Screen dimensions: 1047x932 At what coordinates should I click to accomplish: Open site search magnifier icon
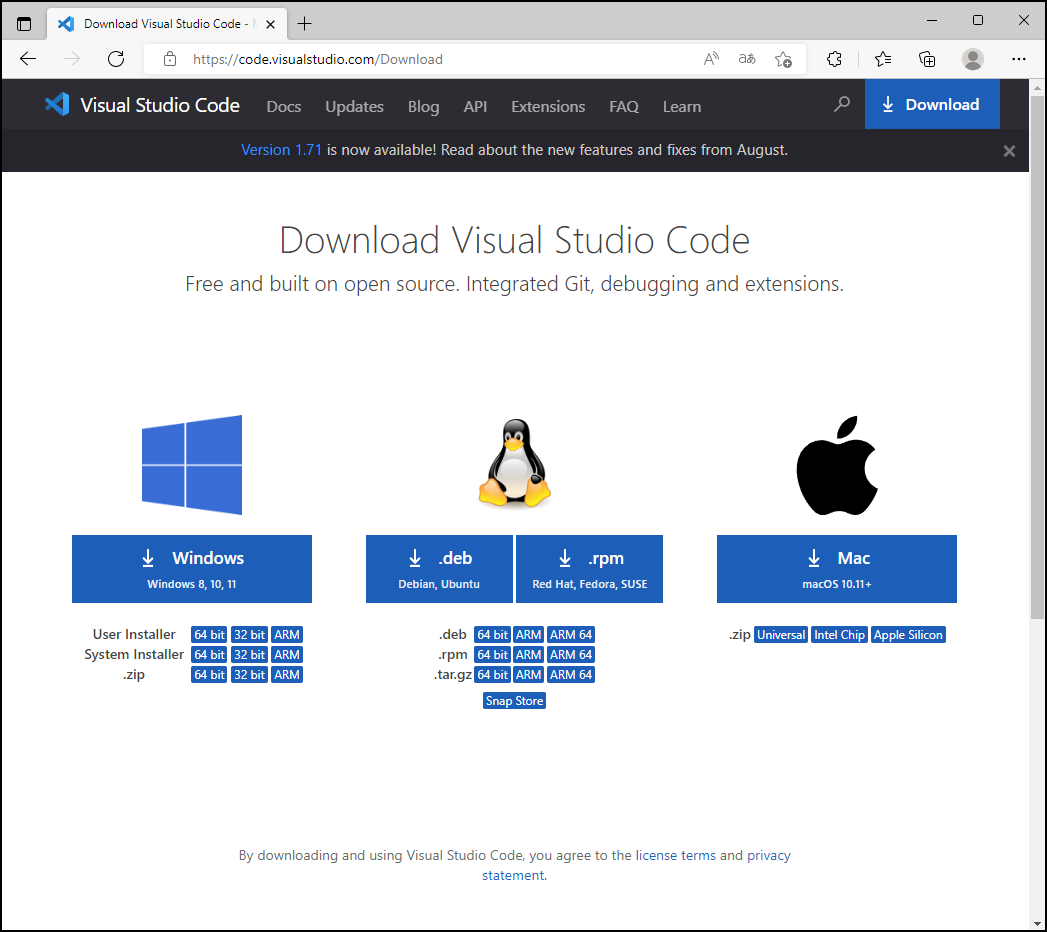[x=842, y=103]
